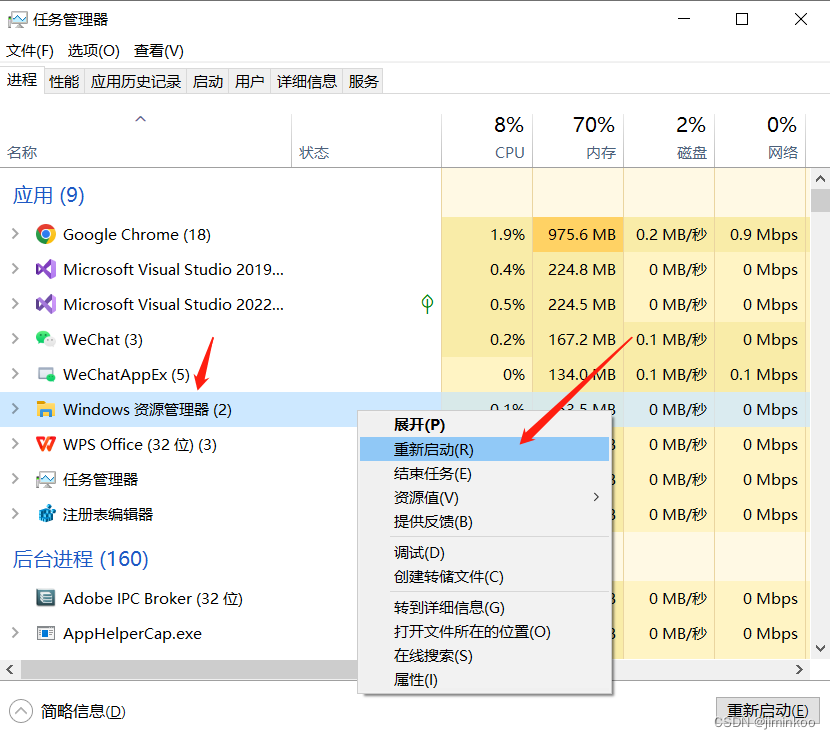This screenshot has height=739, width=830.
Task: Choose 属性(I) in context menu
Action: (x=484, y=680)
